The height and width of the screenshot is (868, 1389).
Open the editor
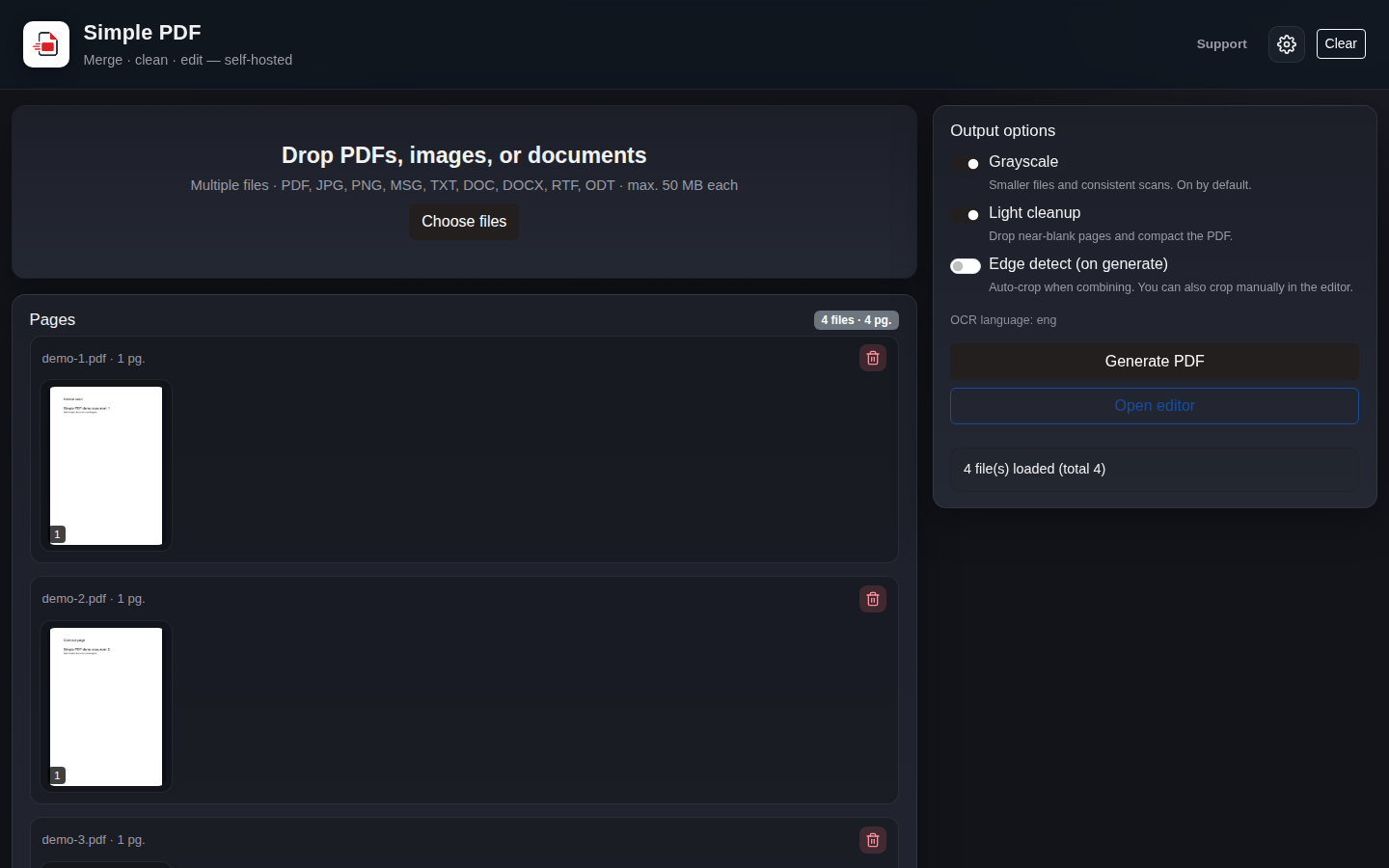click(x=1155, y=406)
